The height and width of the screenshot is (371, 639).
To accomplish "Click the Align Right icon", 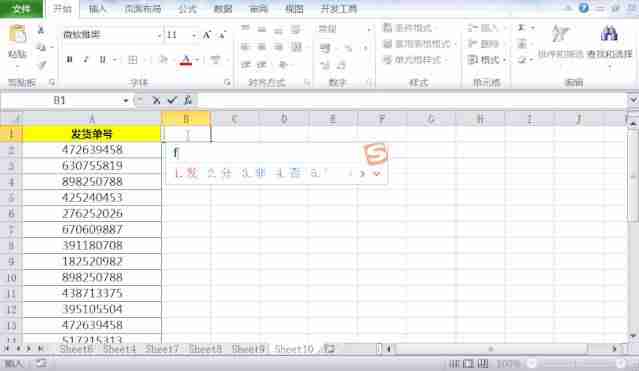I will point(278,46).
